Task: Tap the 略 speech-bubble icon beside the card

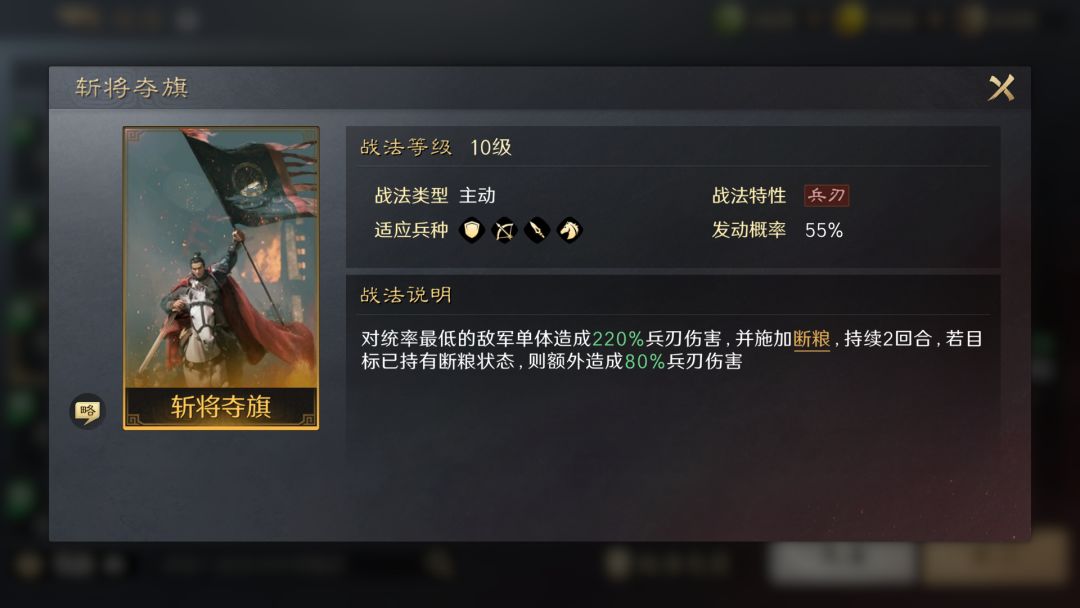Action: (87, 411)
